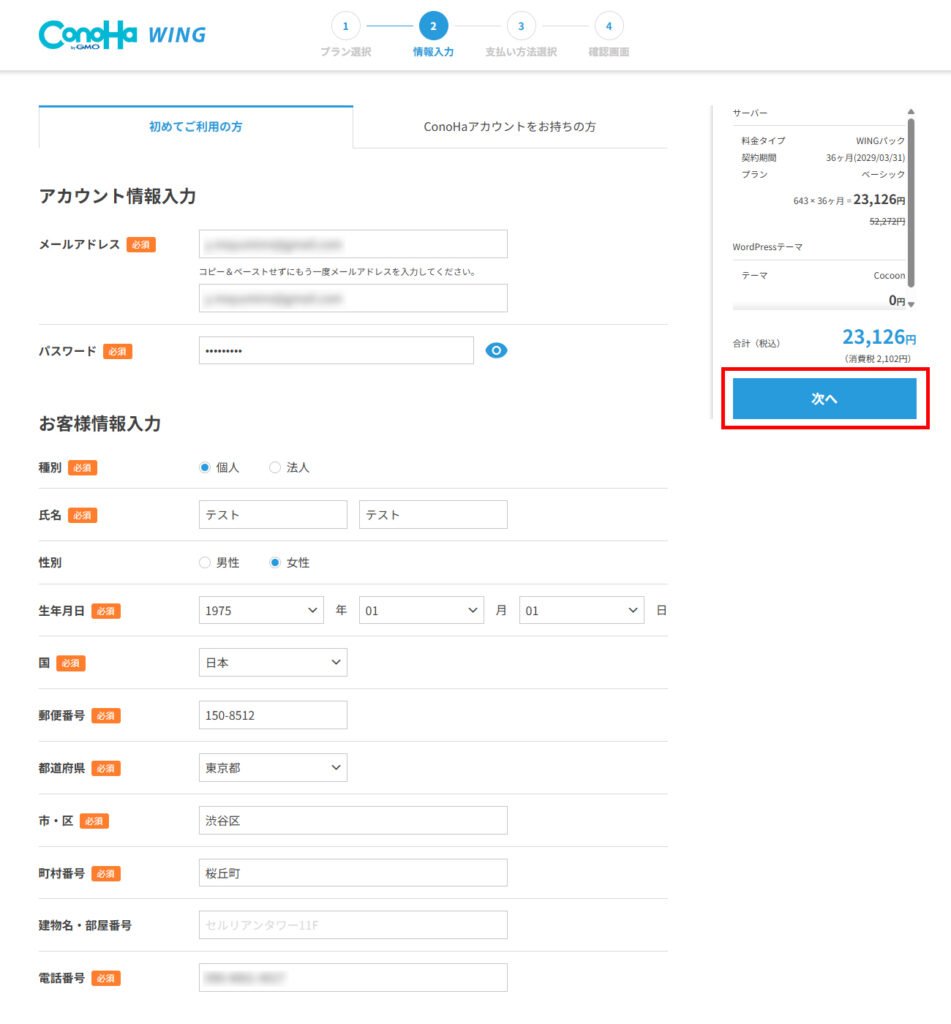This screenshot has width=951, height=1024.
Task: Click step 1 プラン選択 circle
Action: [x=345, y=26]
